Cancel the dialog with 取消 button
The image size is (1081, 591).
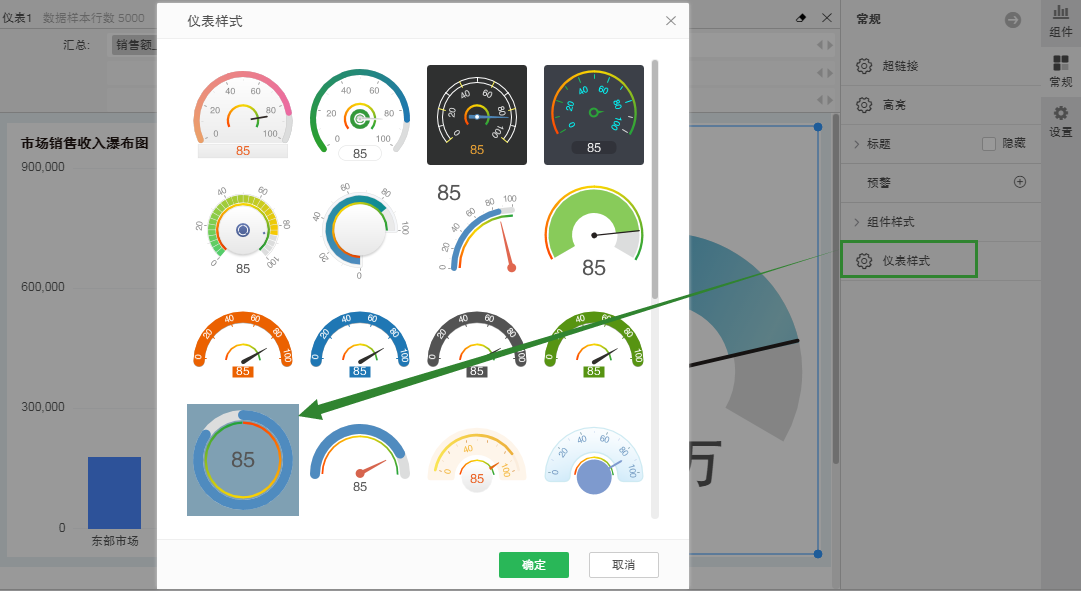coord(623,564)
